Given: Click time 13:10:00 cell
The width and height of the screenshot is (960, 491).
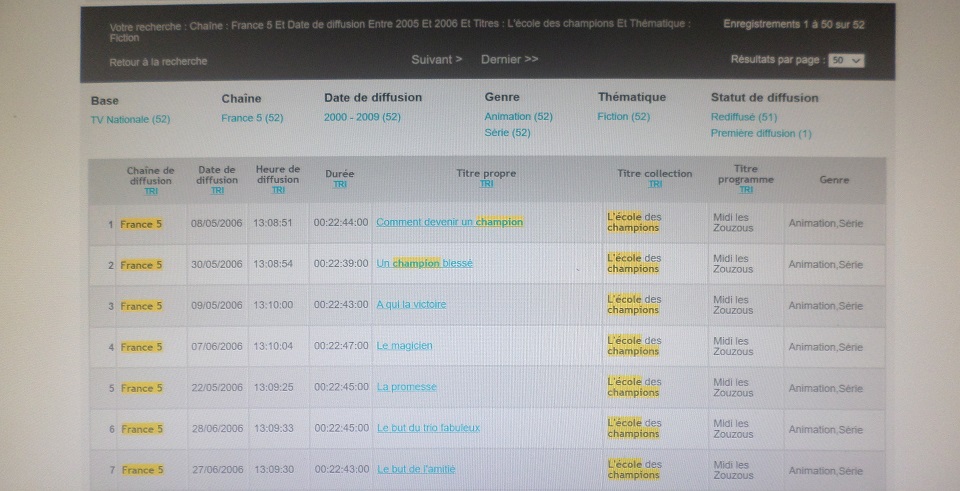Looking at the screenshot, I should tap(273, 305).
